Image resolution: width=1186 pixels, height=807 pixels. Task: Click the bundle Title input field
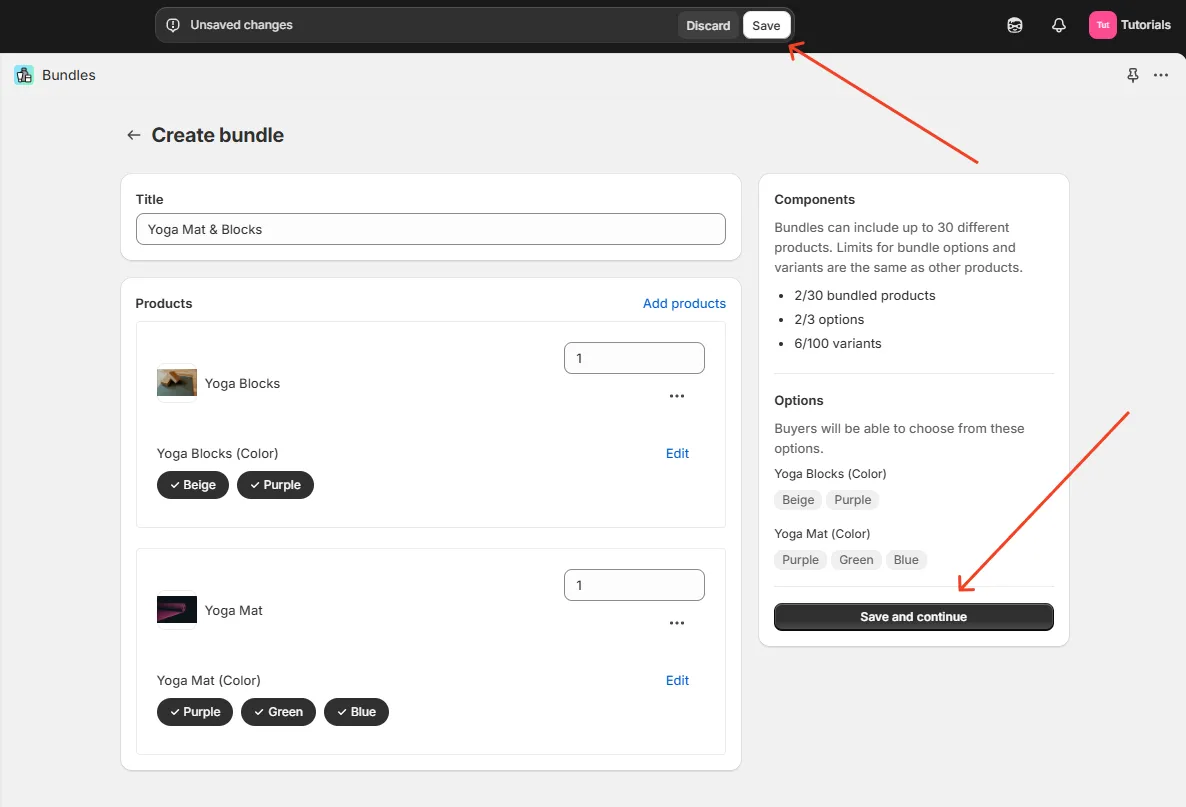tap(430, 229)
